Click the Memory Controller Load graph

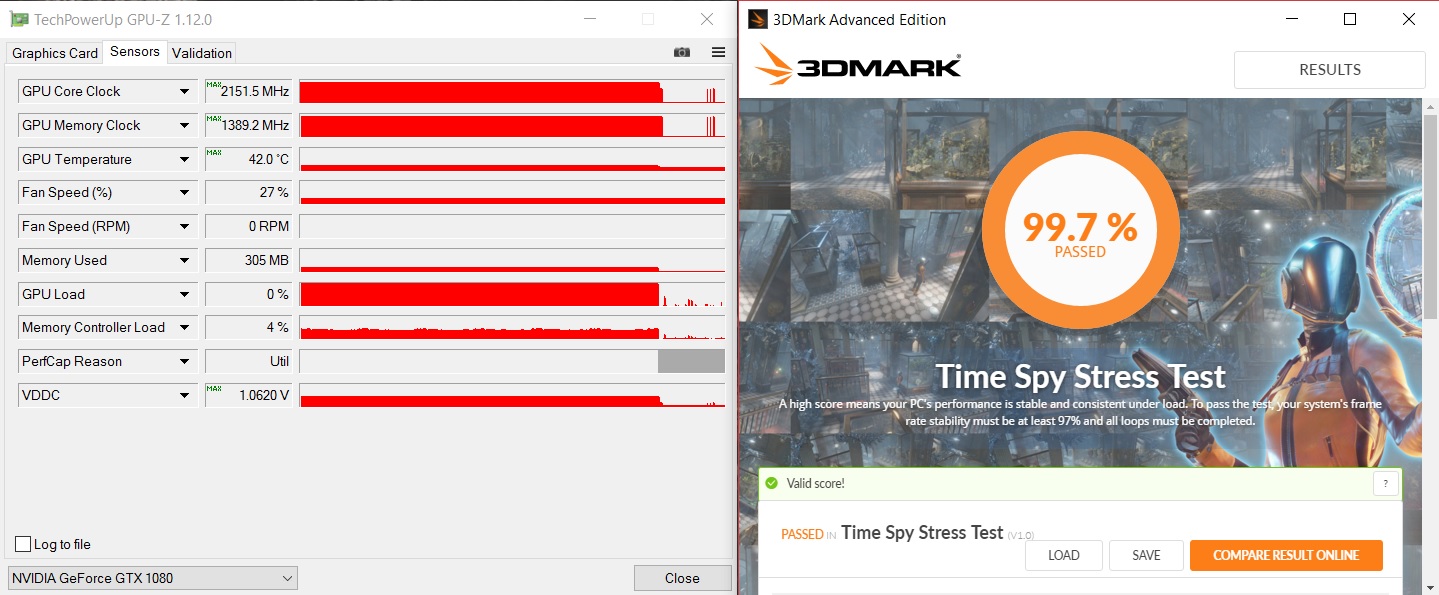tap(512, 327)
